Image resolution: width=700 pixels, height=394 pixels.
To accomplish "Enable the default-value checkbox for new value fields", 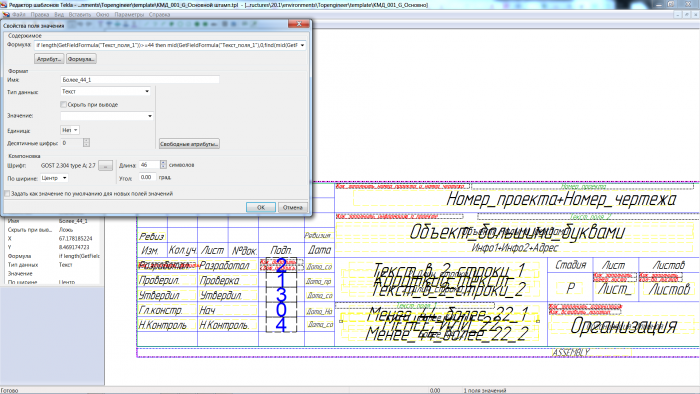I will 7,194.
